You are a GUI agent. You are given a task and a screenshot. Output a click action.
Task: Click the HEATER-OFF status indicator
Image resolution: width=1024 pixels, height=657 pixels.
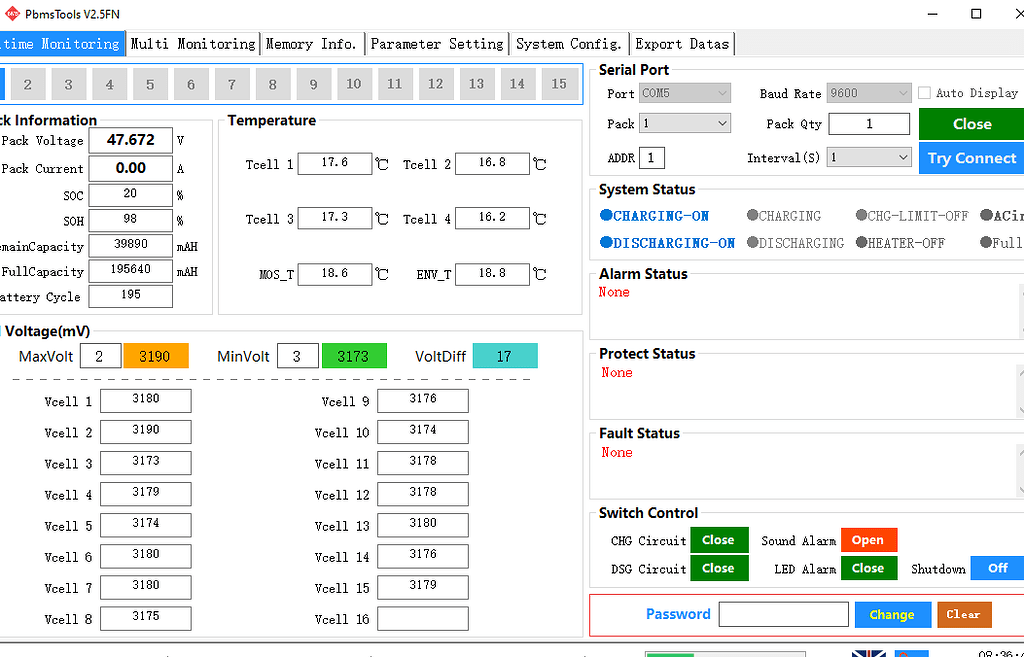(900, 243)
